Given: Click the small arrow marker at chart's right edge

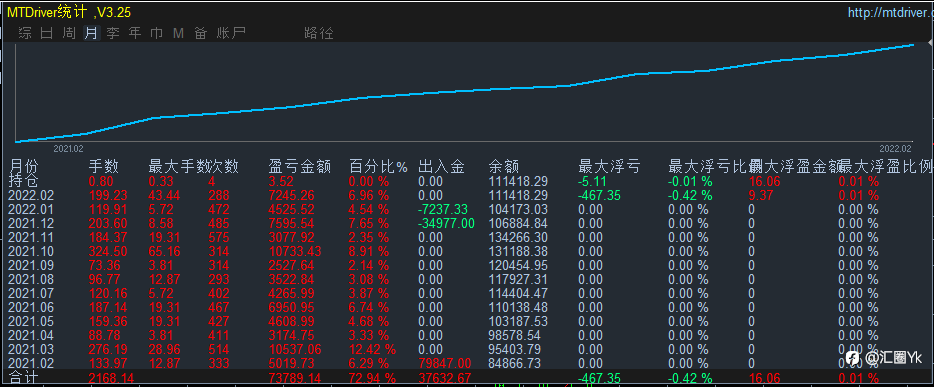Looking at the screenshot, I should pos(930,43).
